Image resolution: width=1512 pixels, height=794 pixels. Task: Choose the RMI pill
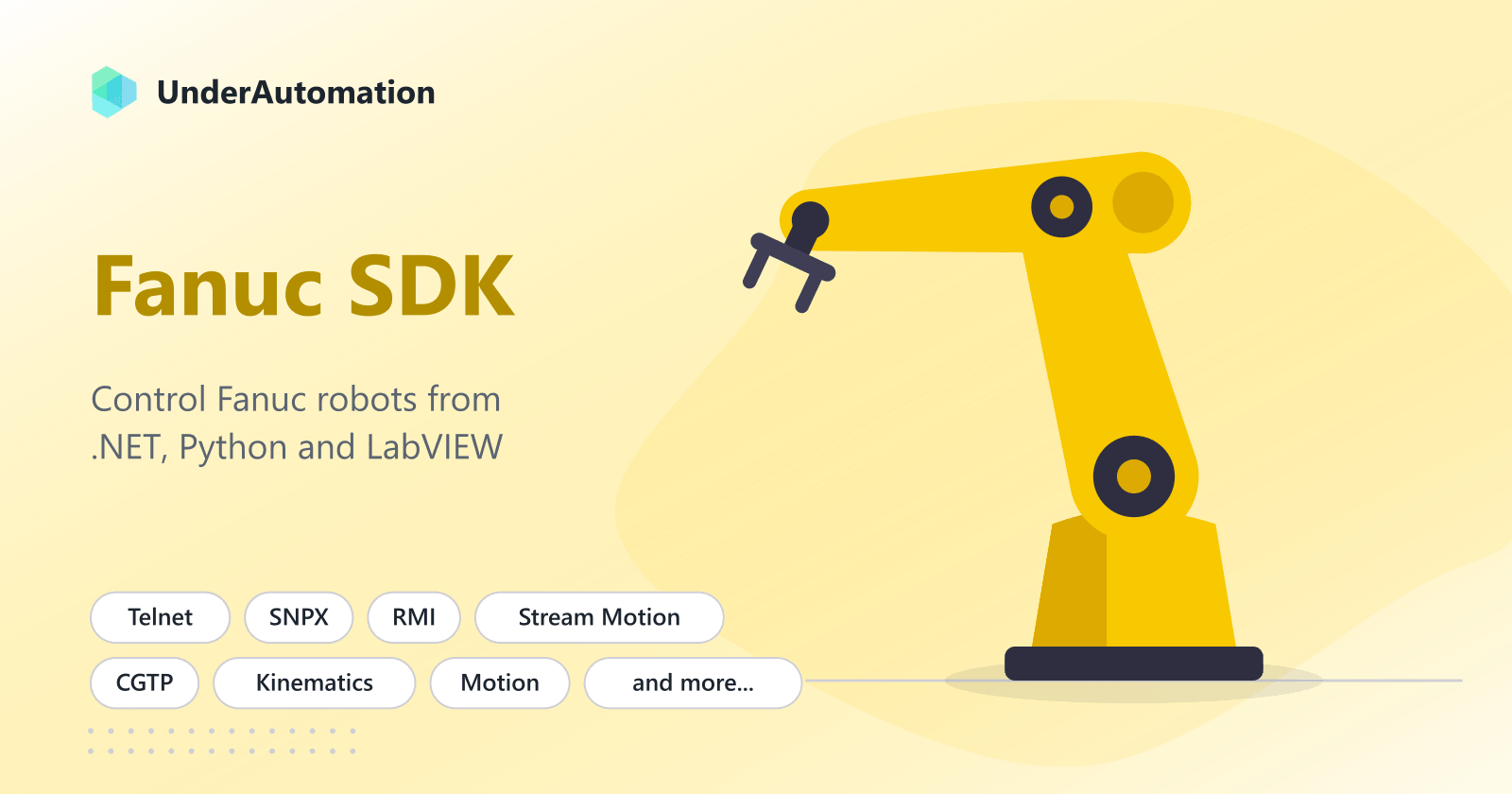[x=414, y=617]
